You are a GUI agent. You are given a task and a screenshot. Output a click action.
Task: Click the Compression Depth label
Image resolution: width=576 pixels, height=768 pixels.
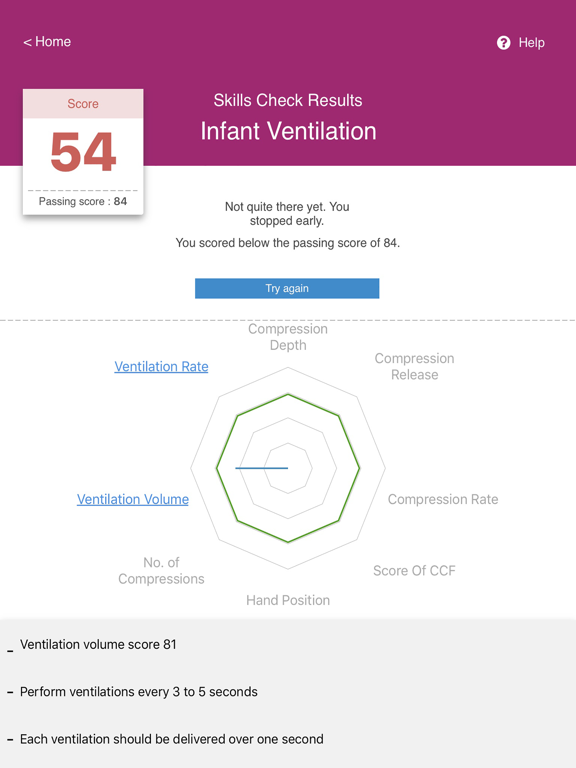tap(288, 337)
